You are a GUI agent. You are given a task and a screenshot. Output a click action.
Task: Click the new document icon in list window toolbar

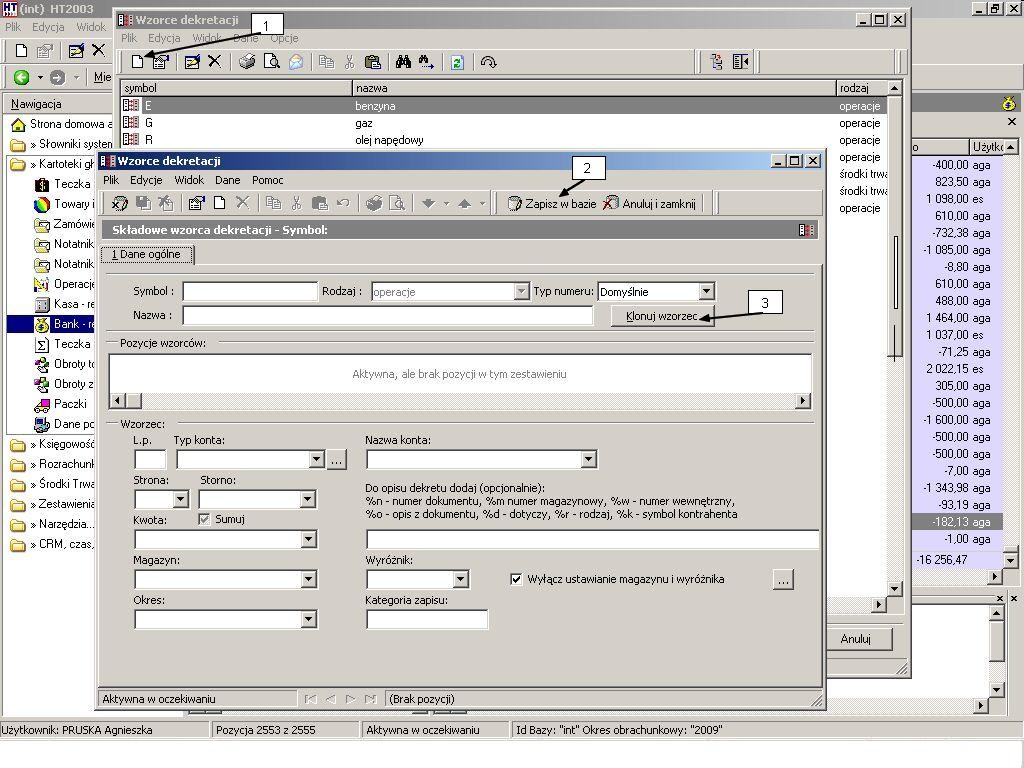point(137,62)
